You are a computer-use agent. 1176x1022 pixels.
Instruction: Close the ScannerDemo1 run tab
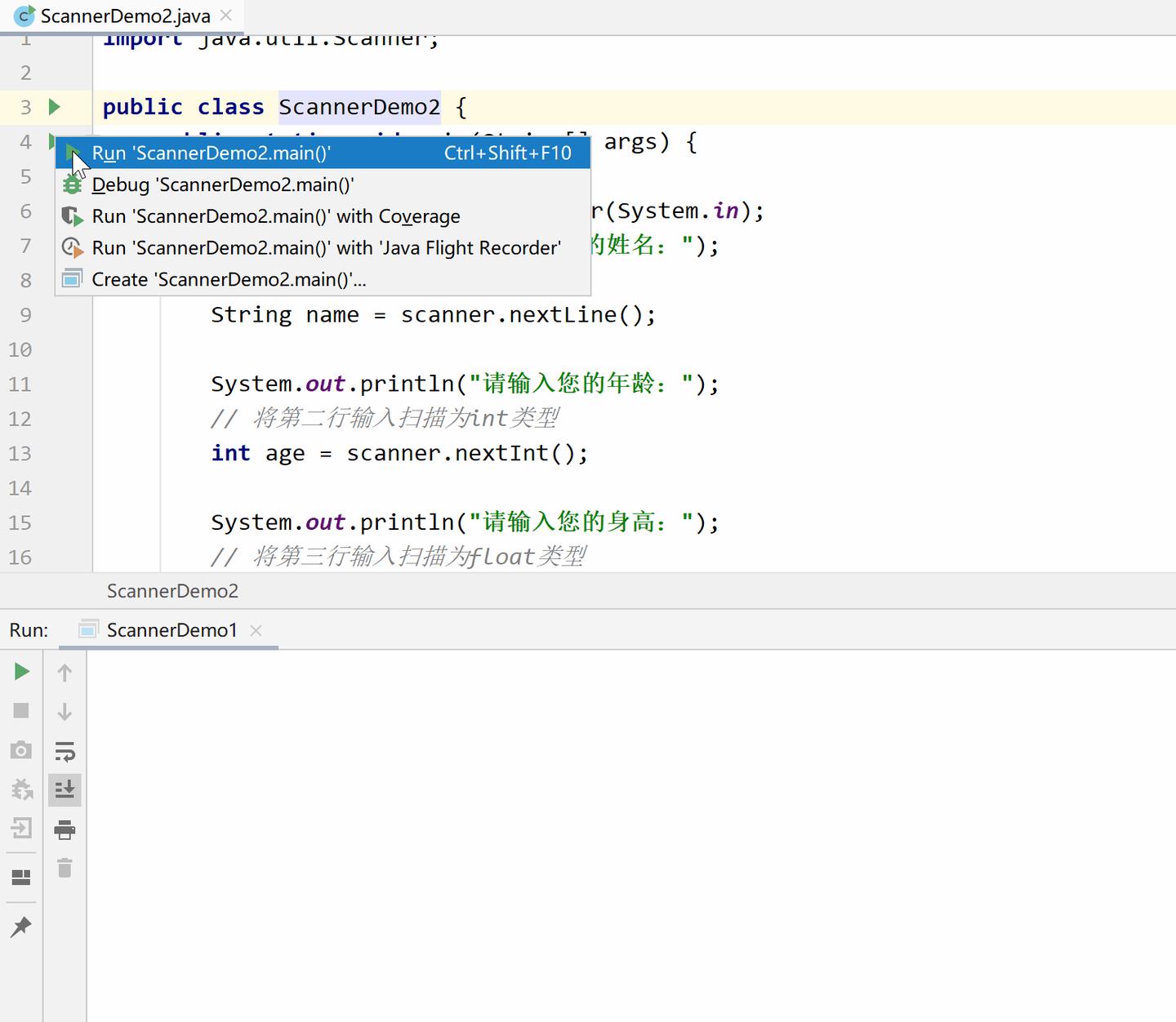pos(256,630)
